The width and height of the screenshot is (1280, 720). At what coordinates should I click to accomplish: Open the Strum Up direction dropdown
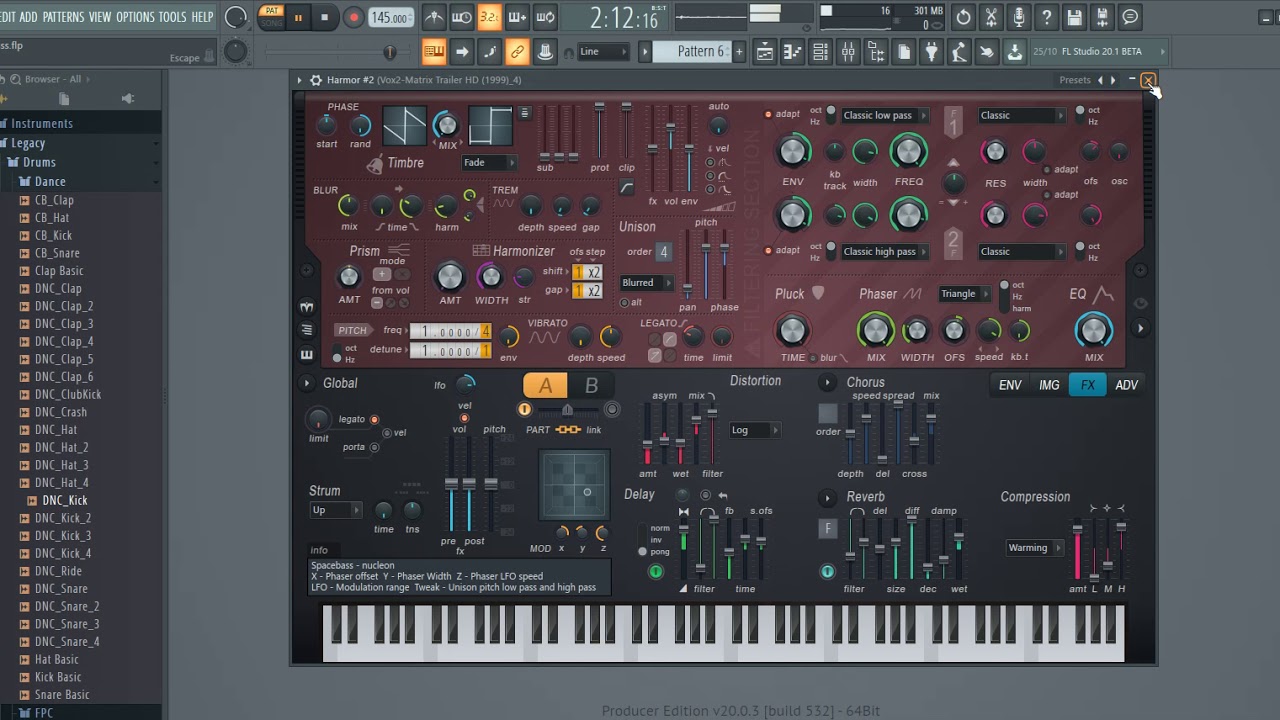tap(336, 510)
